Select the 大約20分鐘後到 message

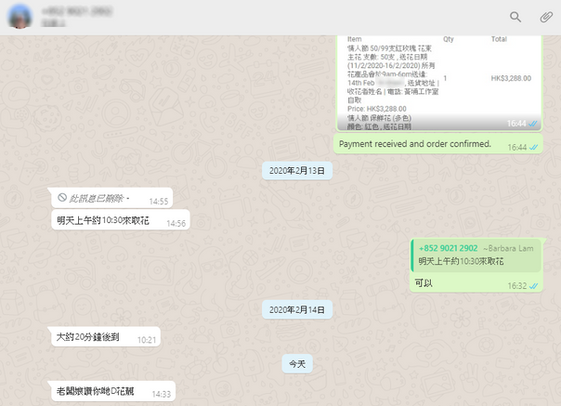point(106,337)
